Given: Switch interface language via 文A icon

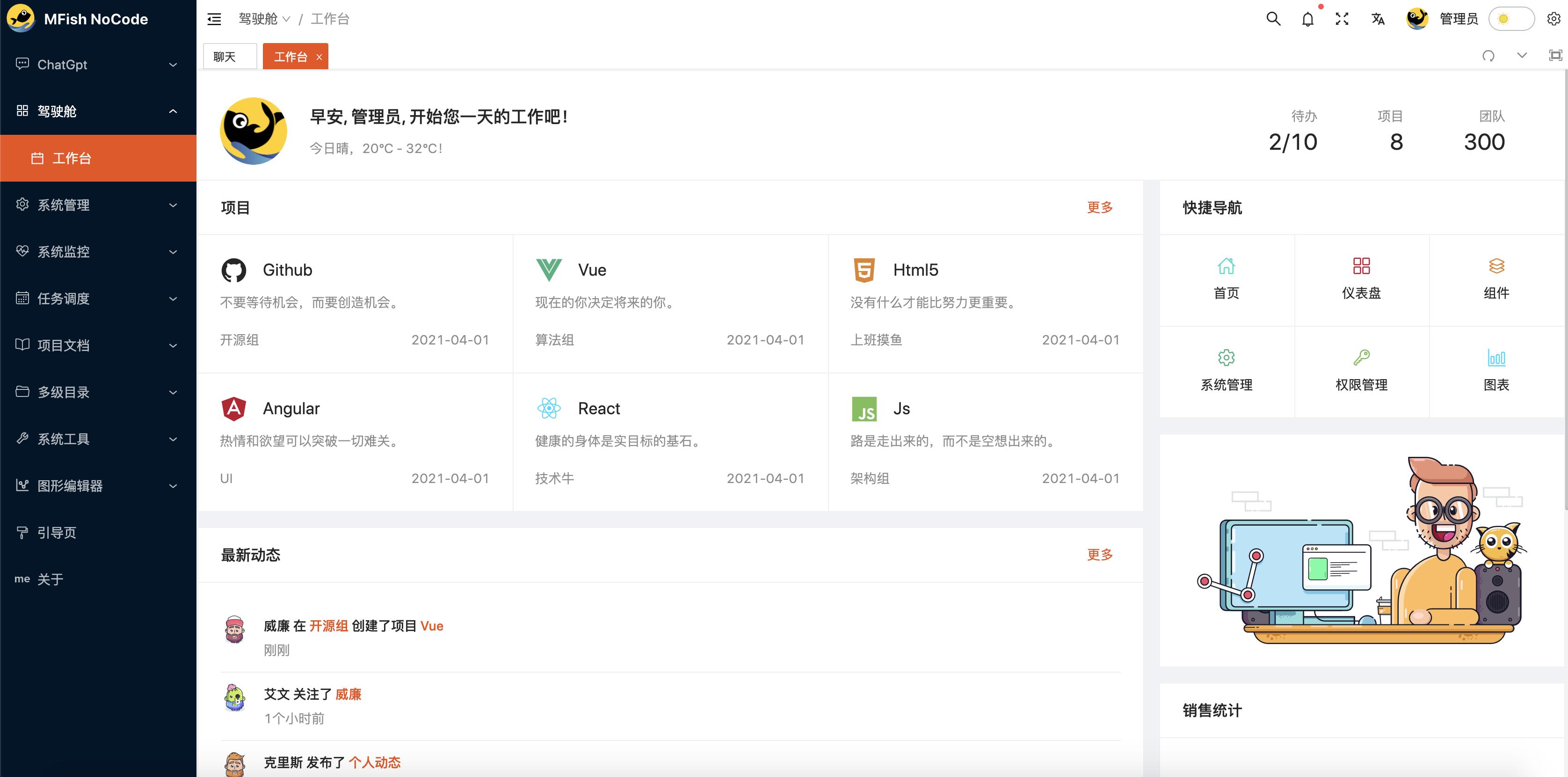Looking at the screenshot, I should (x=1378, y=19).
